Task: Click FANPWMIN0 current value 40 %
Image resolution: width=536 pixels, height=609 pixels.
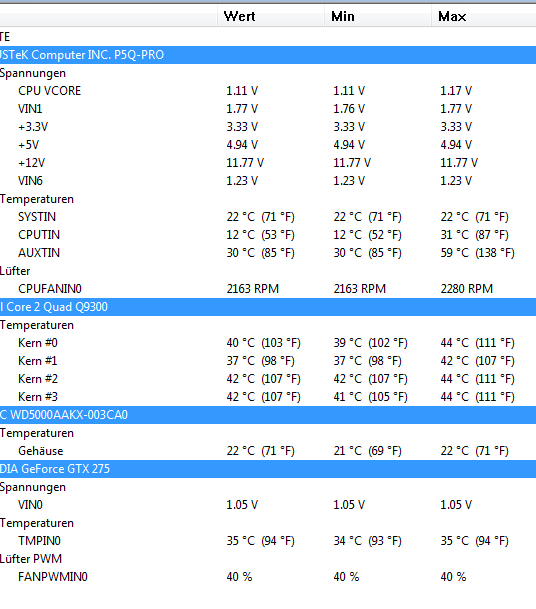Action: (x=239, y=577)
